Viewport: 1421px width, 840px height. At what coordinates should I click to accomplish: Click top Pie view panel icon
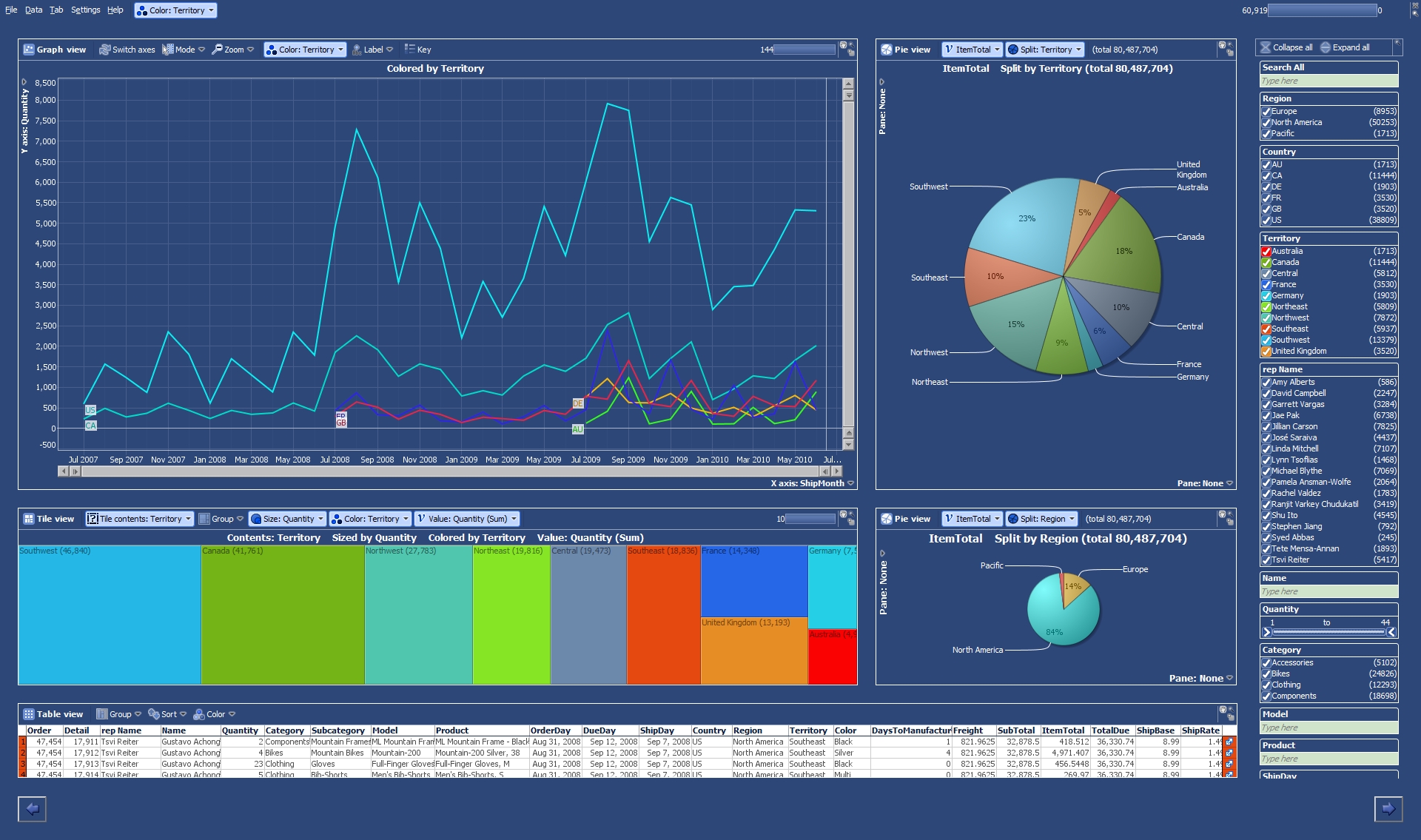pyautogui.click(x=887, y=50)
